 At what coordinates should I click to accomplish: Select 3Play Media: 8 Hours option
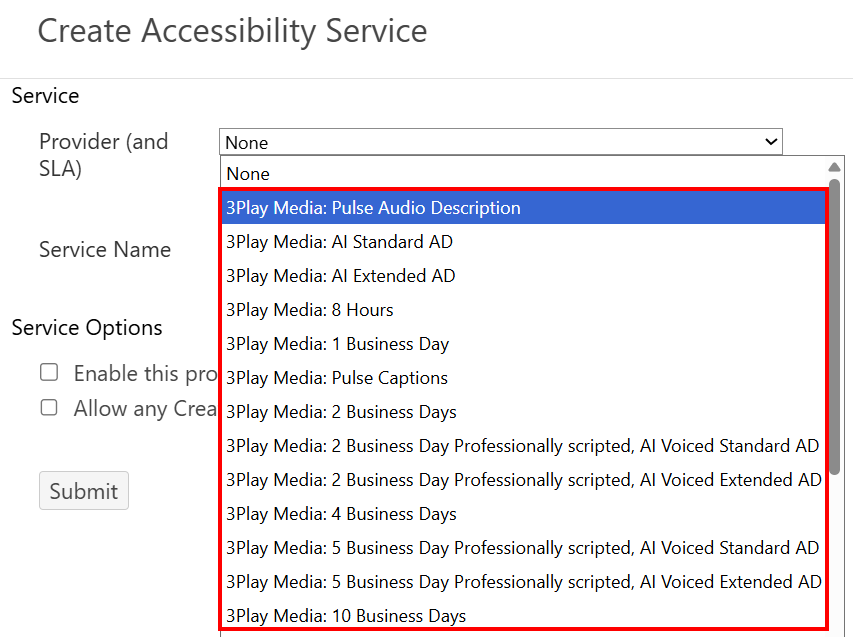click(523, 310)
